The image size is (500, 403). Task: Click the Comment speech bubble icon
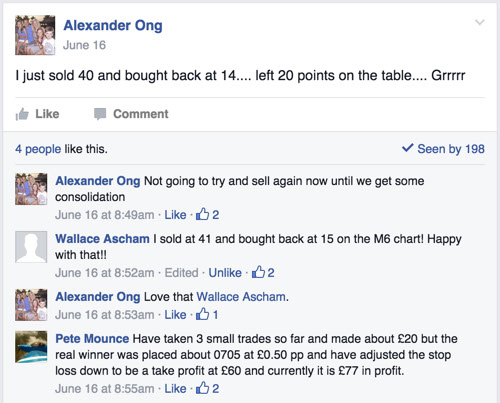(x=100, y=114)
